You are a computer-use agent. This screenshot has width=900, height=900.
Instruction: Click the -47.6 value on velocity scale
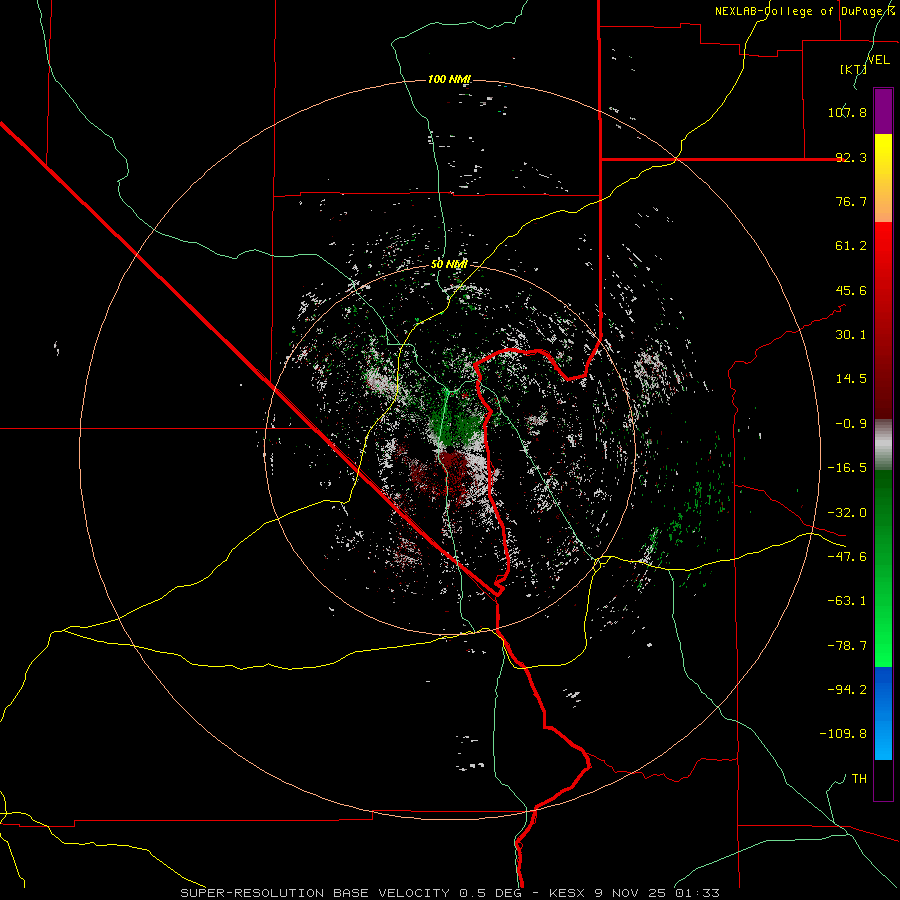847,557
